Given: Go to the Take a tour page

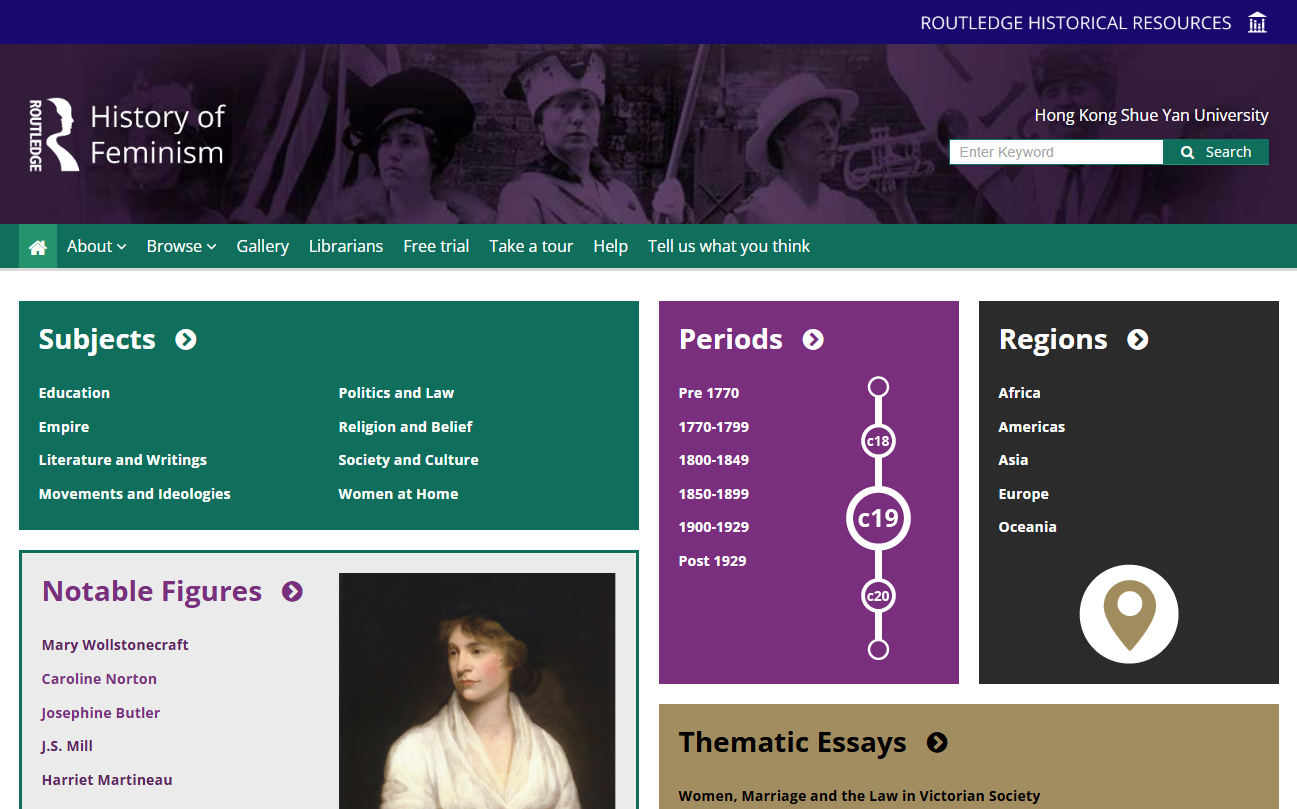Looking at the screenshot, I should click(x=530, y=247).
